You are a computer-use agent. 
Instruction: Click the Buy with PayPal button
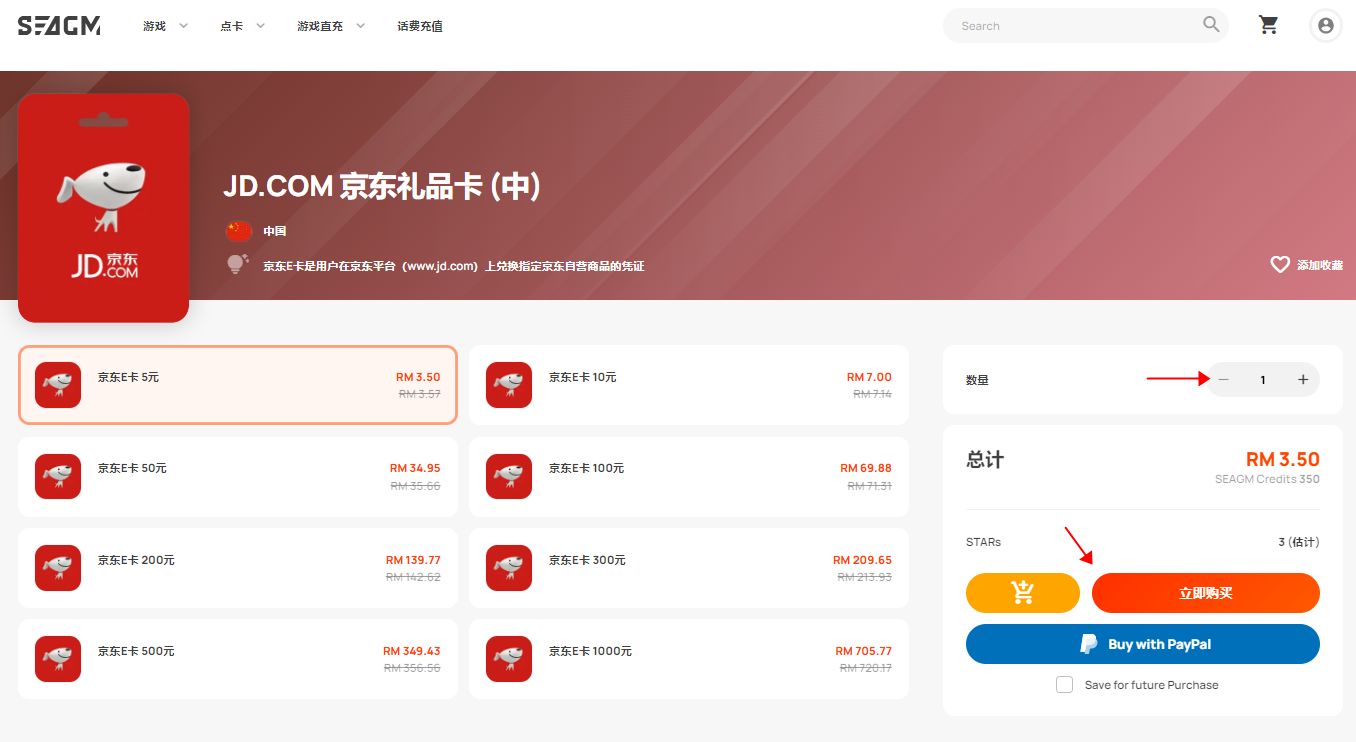1143,644
